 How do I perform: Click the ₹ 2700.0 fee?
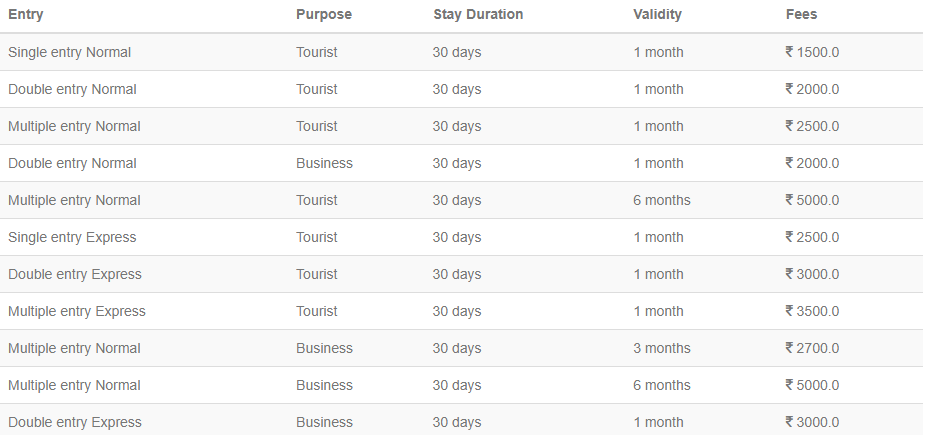click(x=812, y=348)
